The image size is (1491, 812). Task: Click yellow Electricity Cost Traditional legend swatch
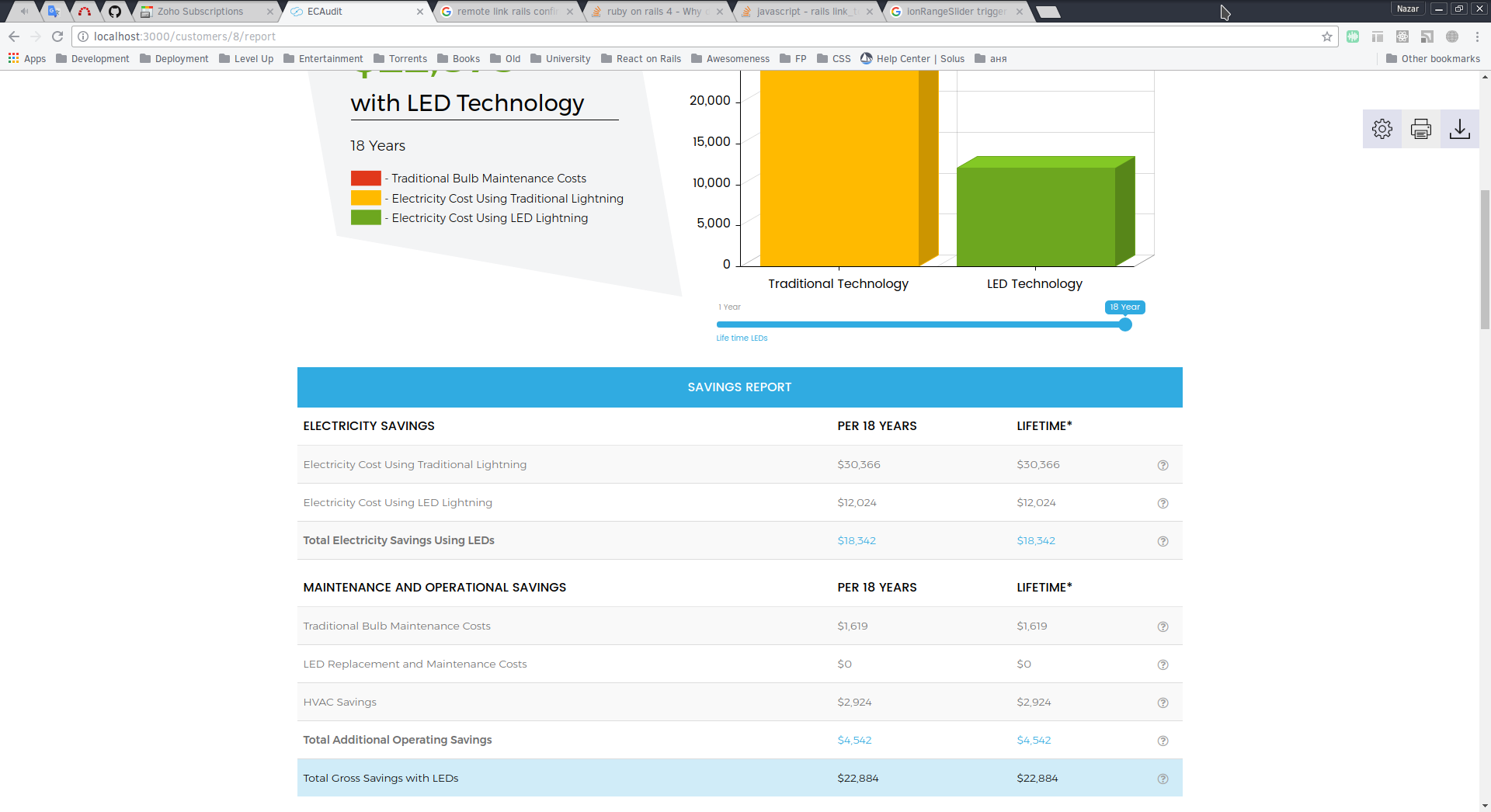[x=366, y=199]
